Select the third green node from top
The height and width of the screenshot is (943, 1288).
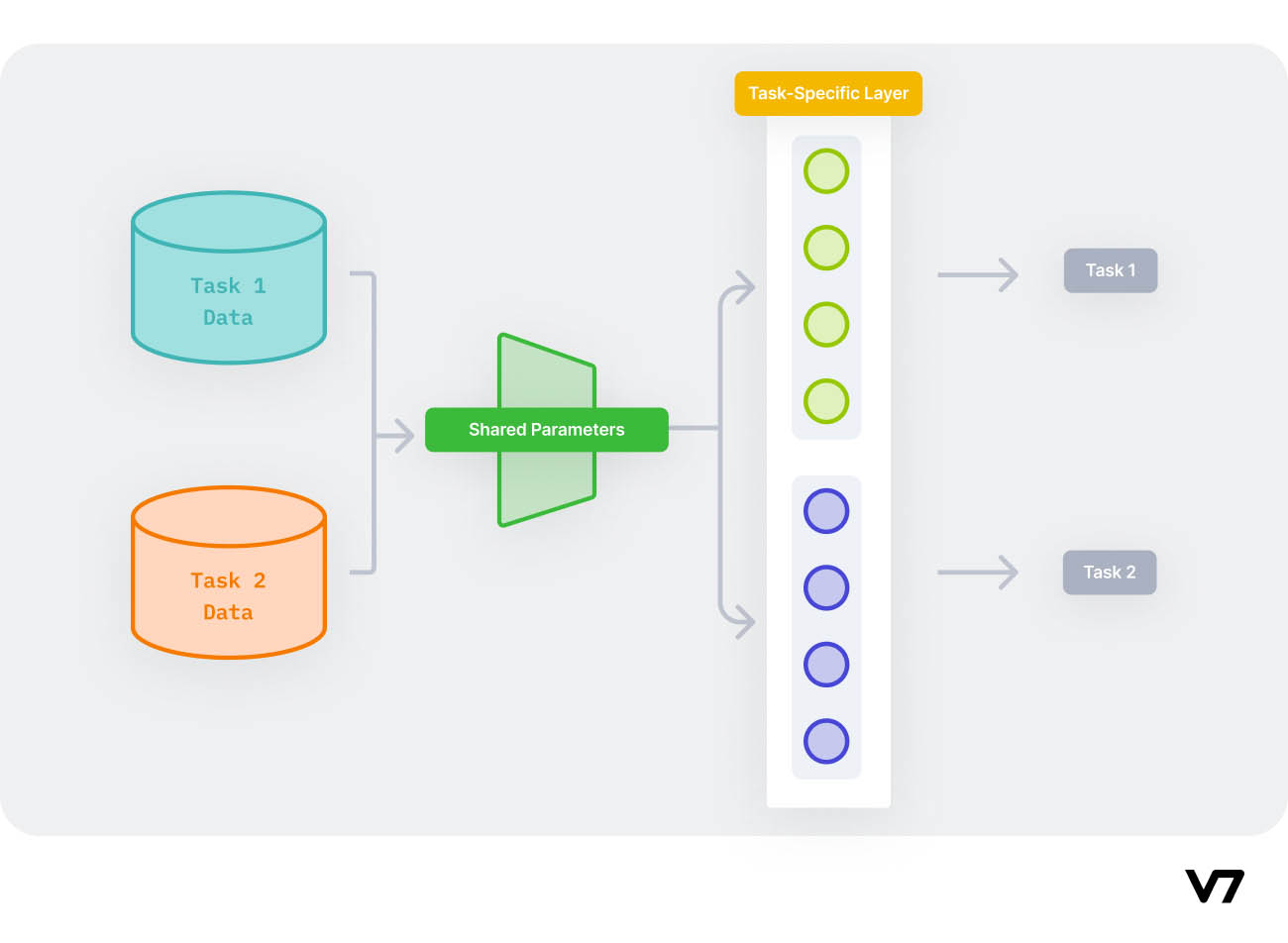tap(826, 325)
